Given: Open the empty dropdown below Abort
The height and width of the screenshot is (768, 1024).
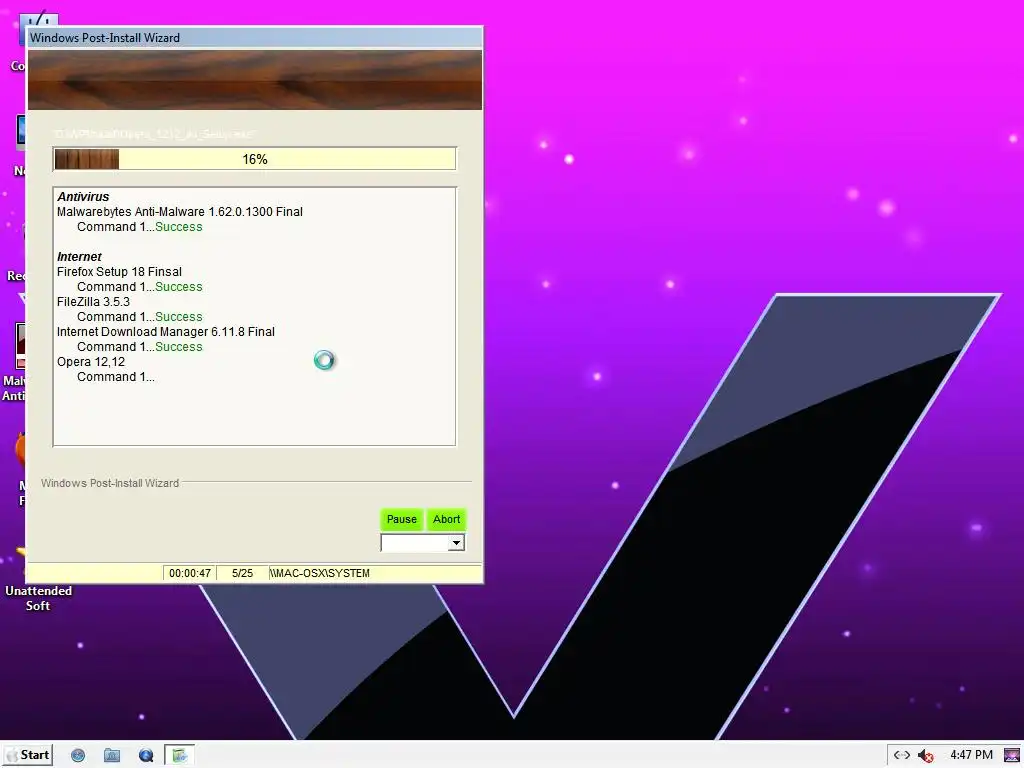Looking at the screenshot, I should [423, 543].
